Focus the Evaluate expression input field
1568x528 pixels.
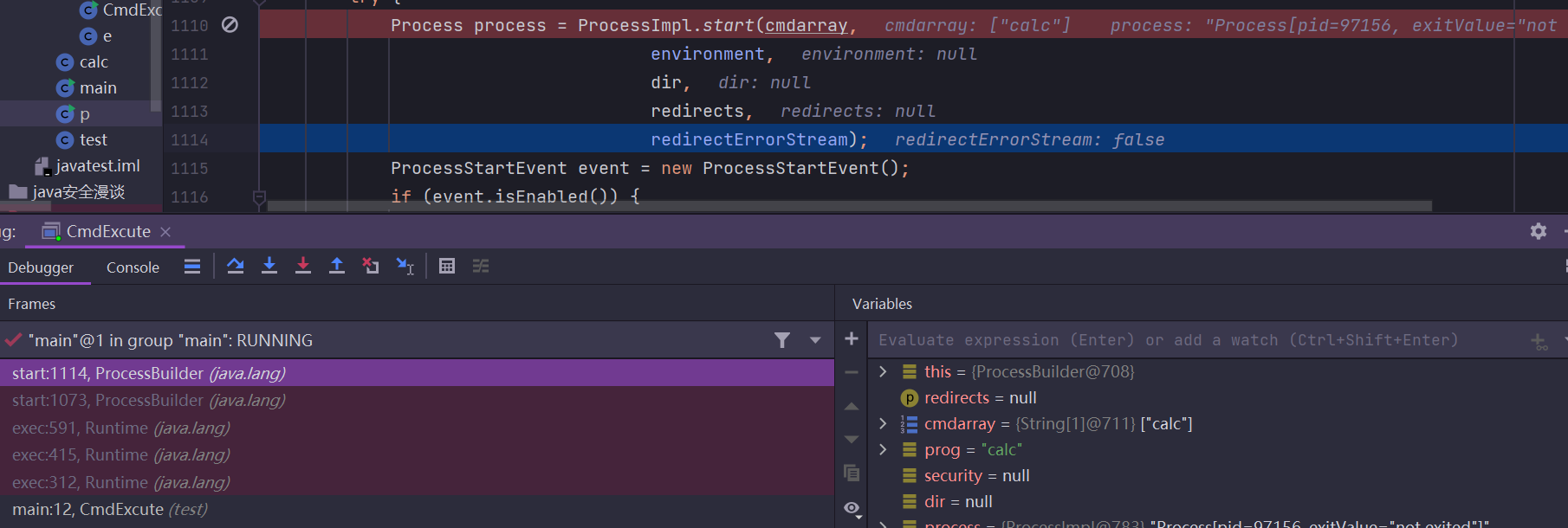coord(1195,340)
